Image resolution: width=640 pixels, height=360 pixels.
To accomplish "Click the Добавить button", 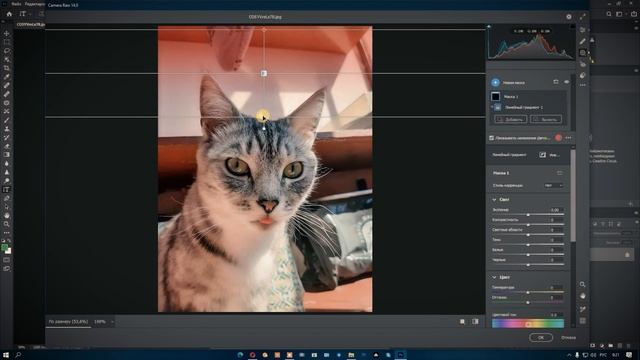I will pos(510,119).
